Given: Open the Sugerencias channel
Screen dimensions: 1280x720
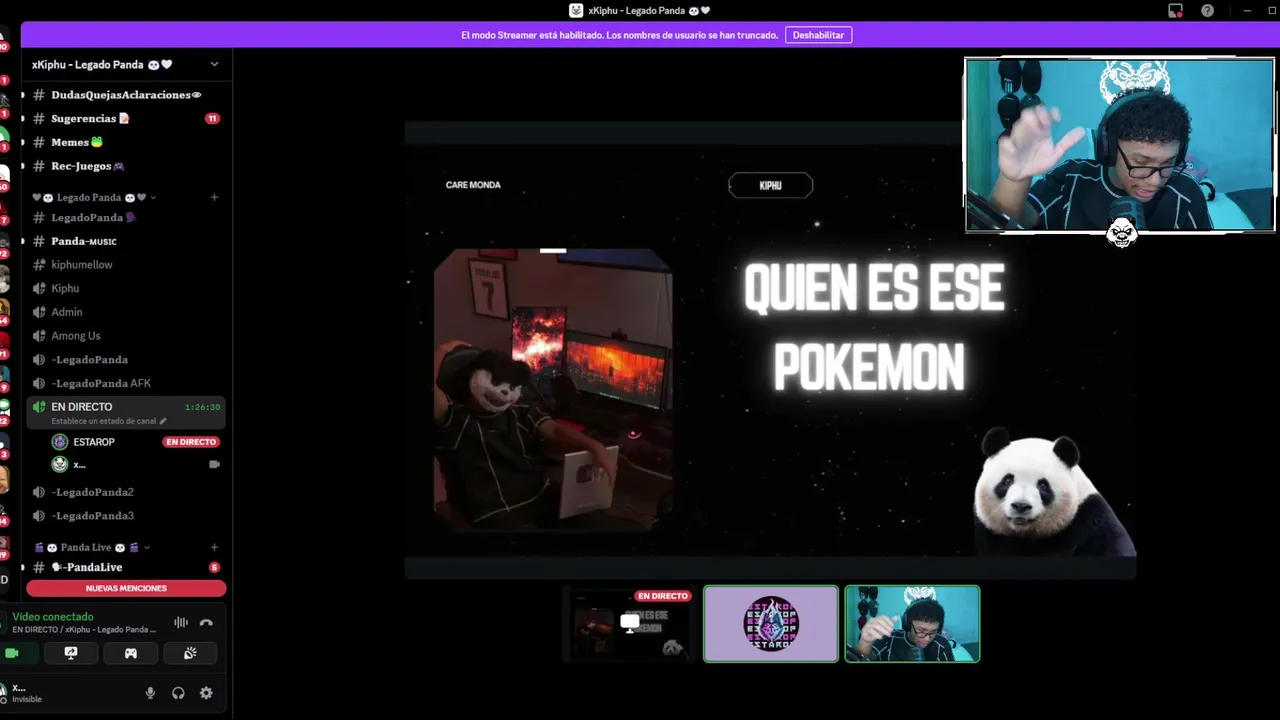Looking at the screenshot, I should pos(126,118).
